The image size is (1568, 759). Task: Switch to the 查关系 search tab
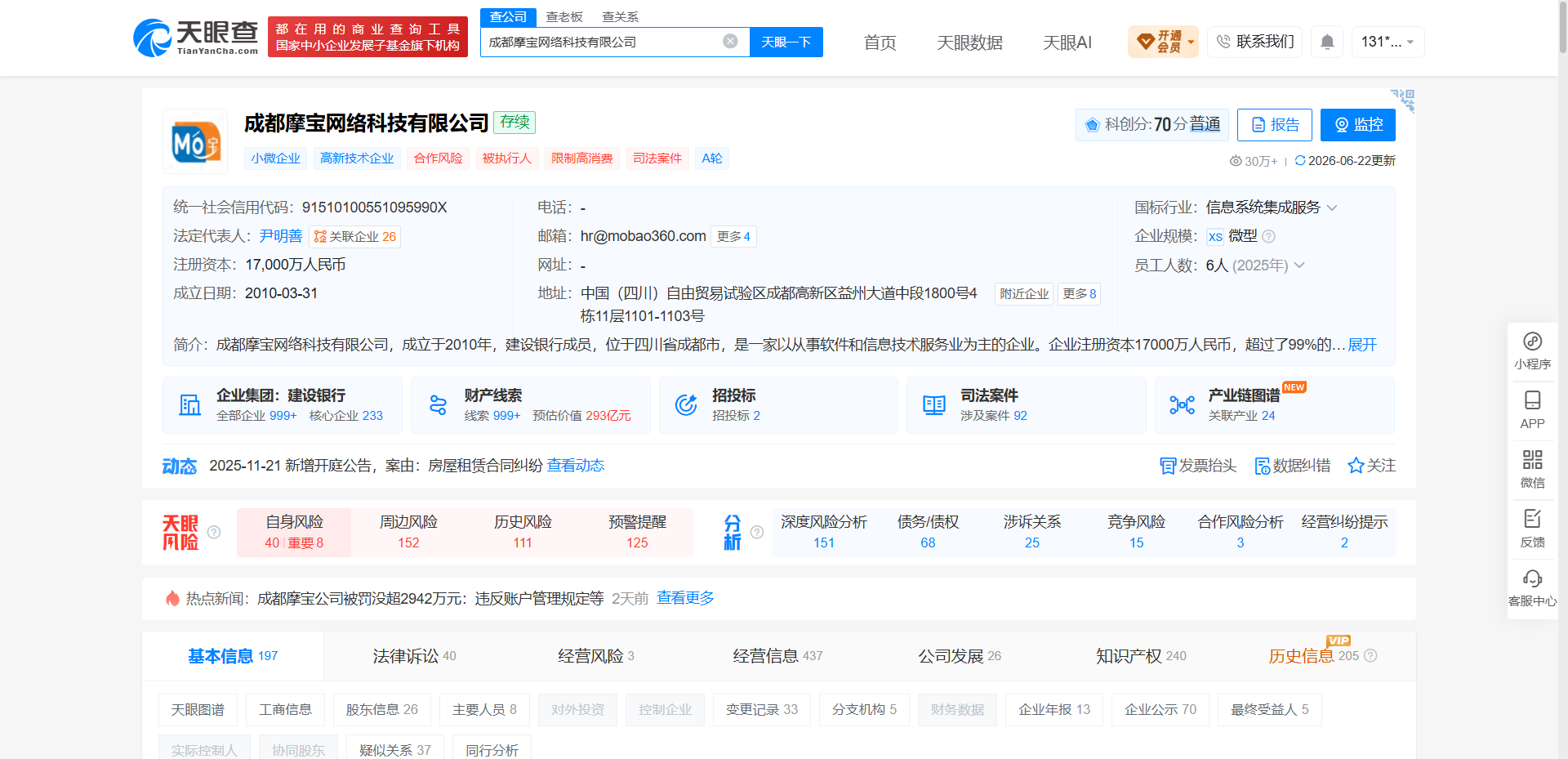click(620, 17)
